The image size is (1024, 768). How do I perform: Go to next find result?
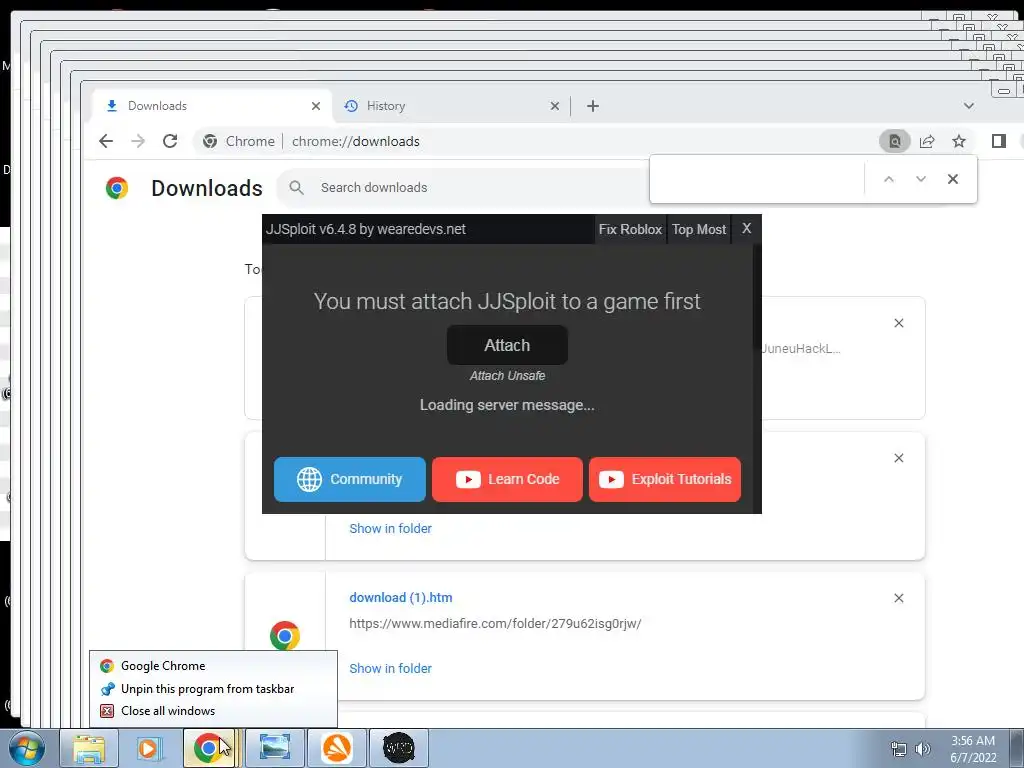coord(921,179)
